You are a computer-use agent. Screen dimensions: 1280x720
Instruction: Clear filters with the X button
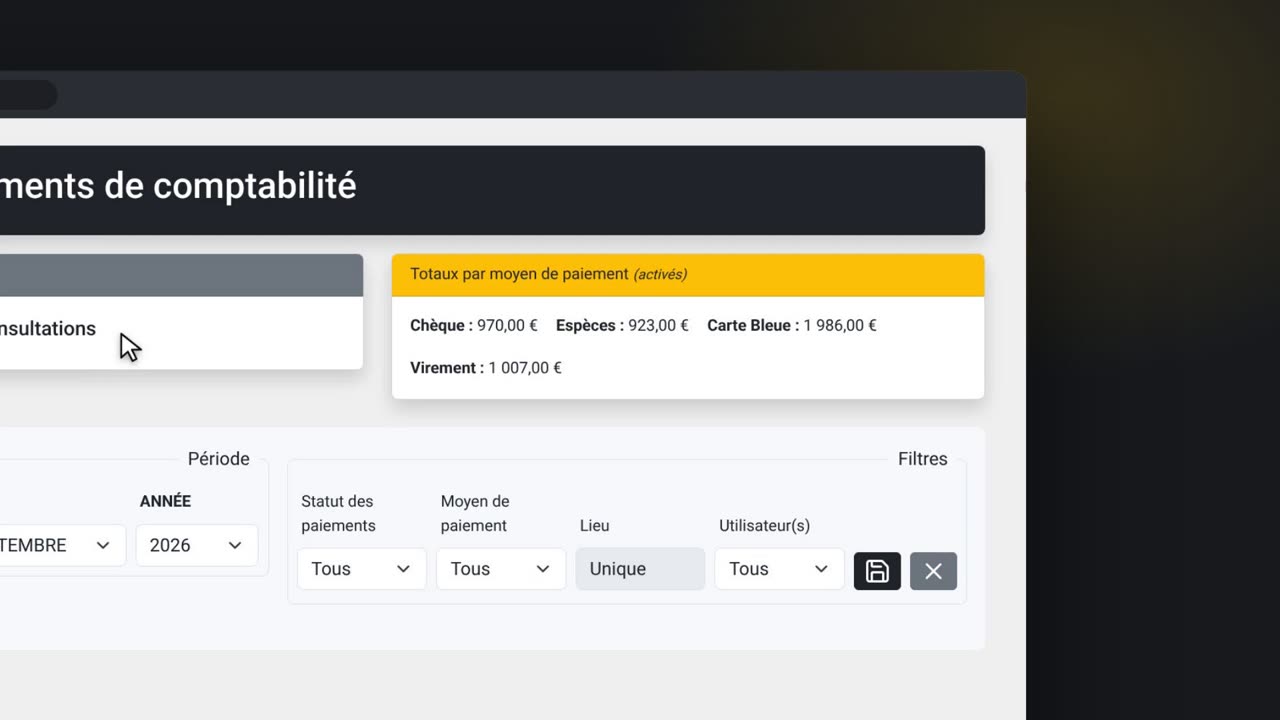(x=933, y=571)
